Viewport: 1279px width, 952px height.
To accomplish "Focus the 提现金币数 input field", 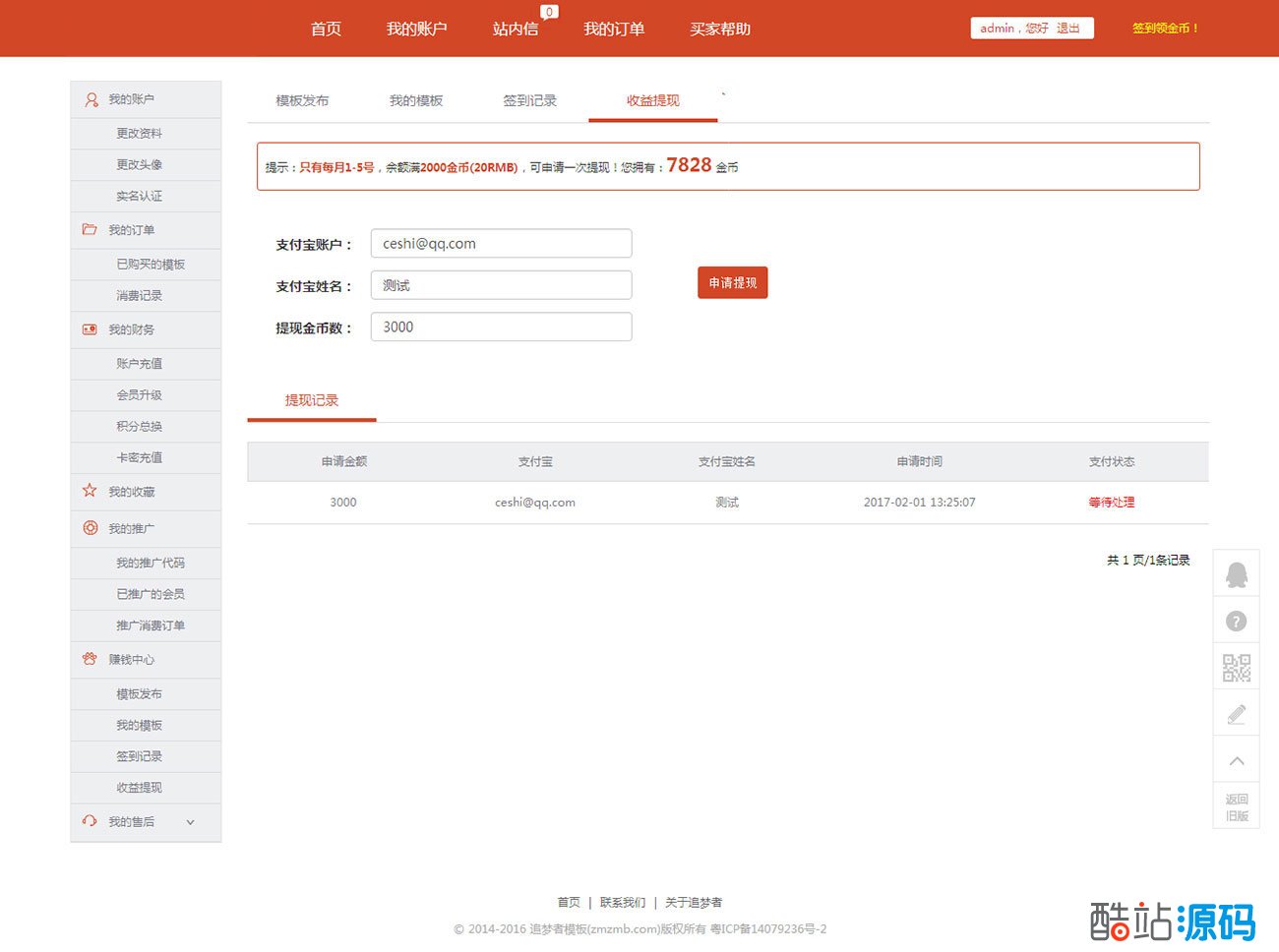I will 501,327.
